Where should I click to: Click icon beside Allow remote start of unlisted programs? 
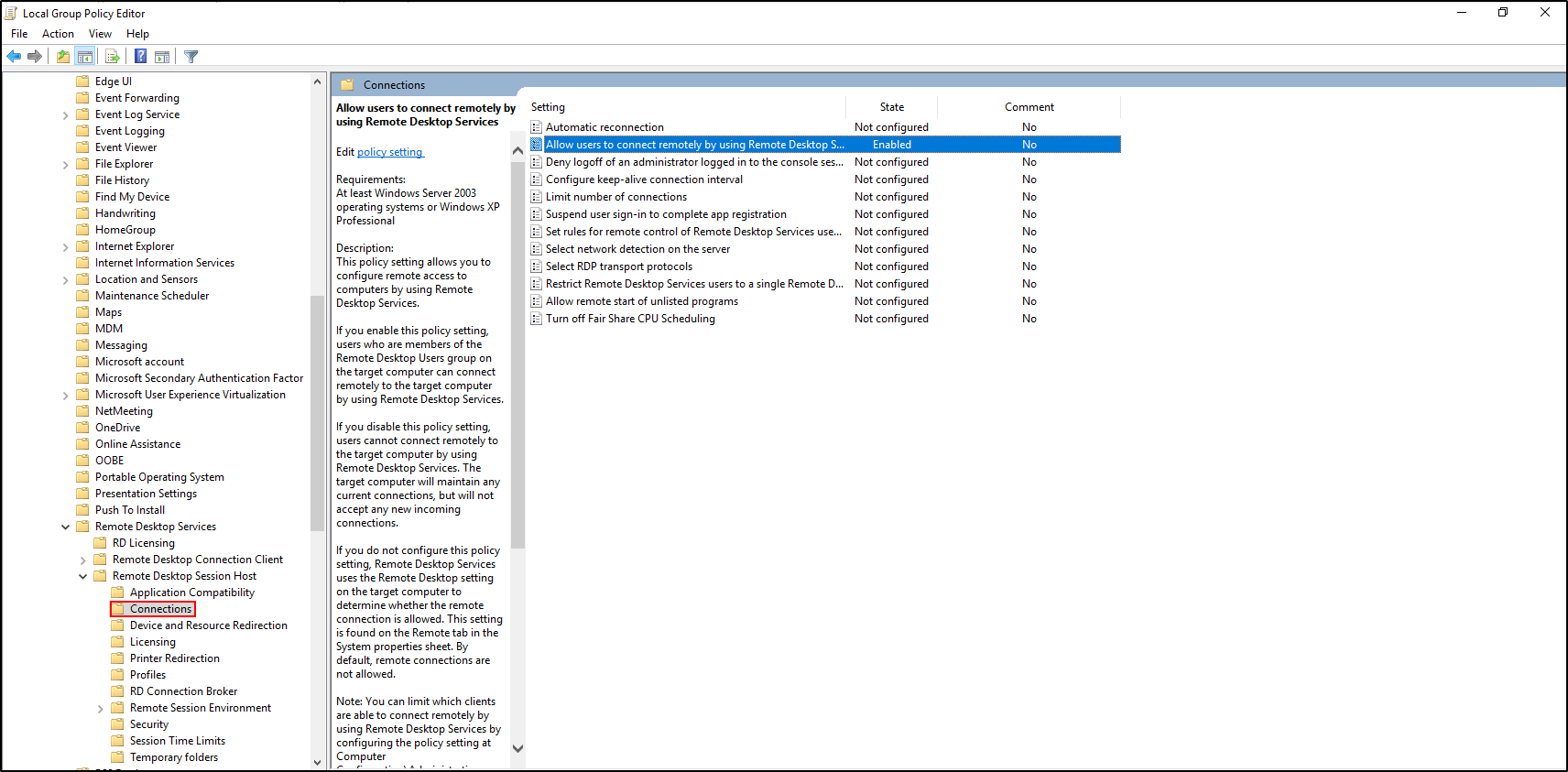pos(537,301)
